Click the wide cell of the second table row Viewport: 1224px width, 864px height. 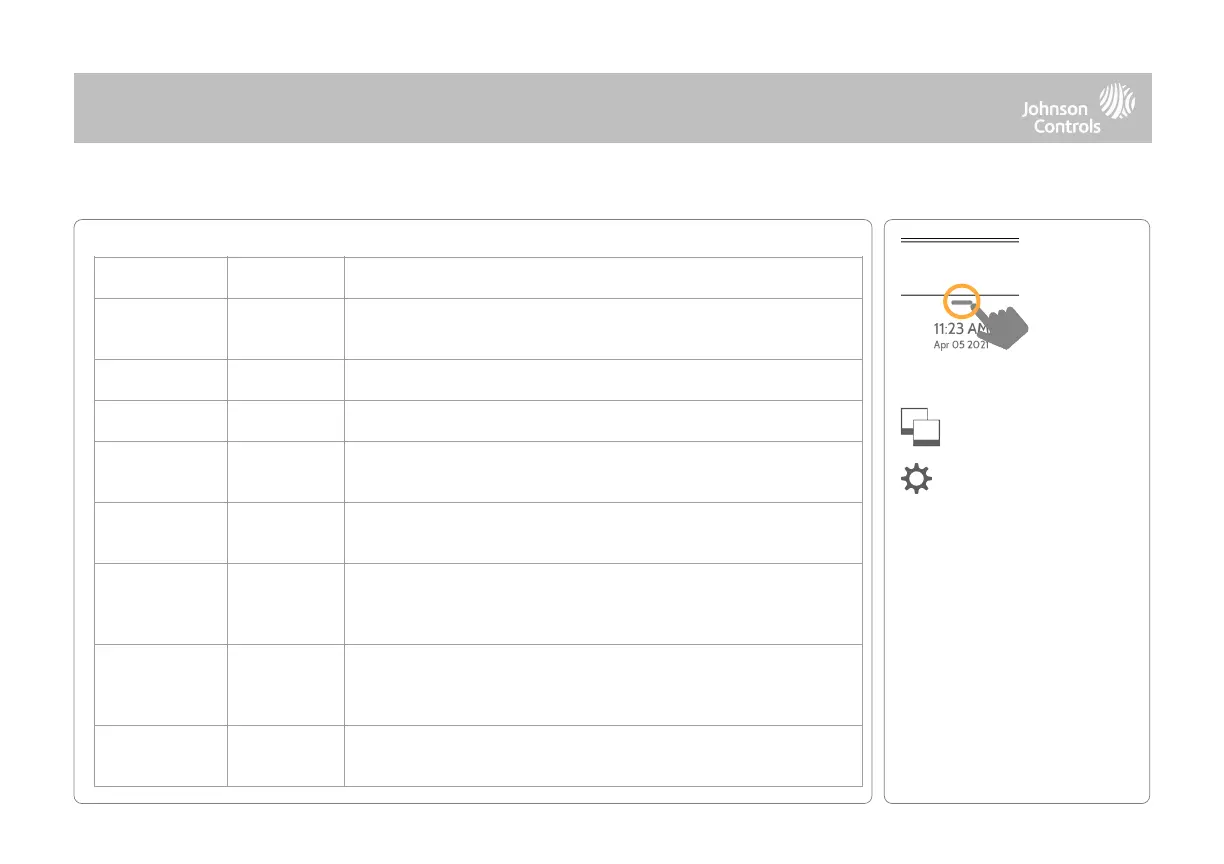pyautogui.click(x=603, y=328)
